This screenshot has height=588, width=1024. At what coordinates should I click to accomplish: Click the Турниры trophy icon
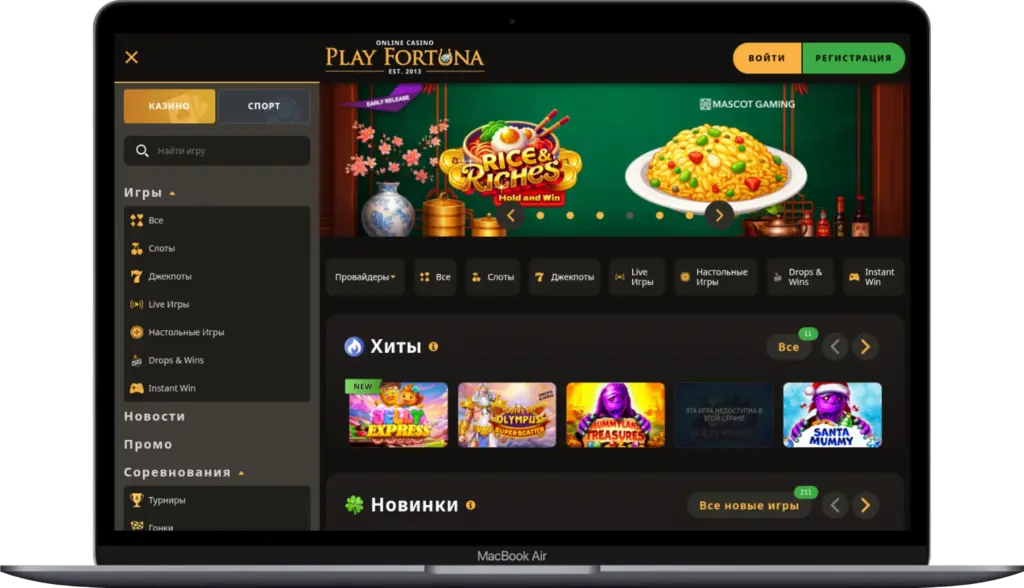coord(136,500)
